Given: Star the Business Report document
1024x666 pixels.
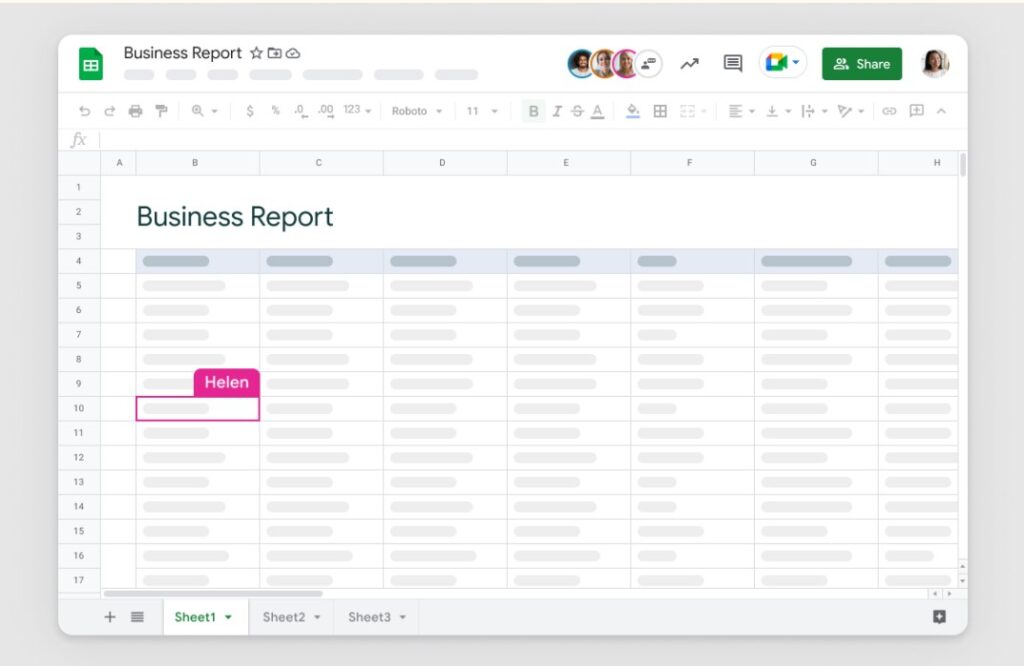Looking at the screenshot, I should 256,53.
